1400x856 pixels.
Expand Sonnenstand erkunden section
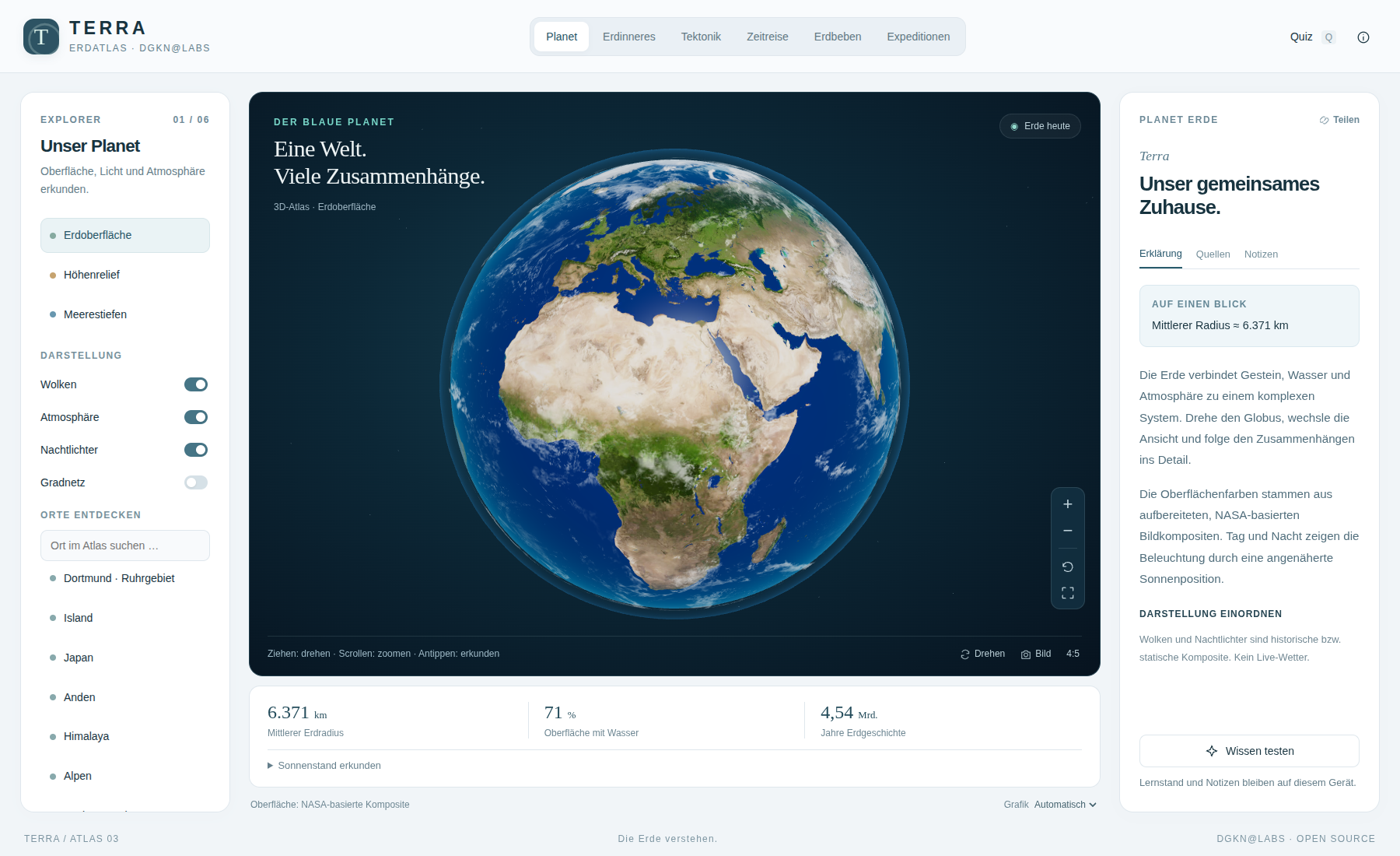[324, 766]
